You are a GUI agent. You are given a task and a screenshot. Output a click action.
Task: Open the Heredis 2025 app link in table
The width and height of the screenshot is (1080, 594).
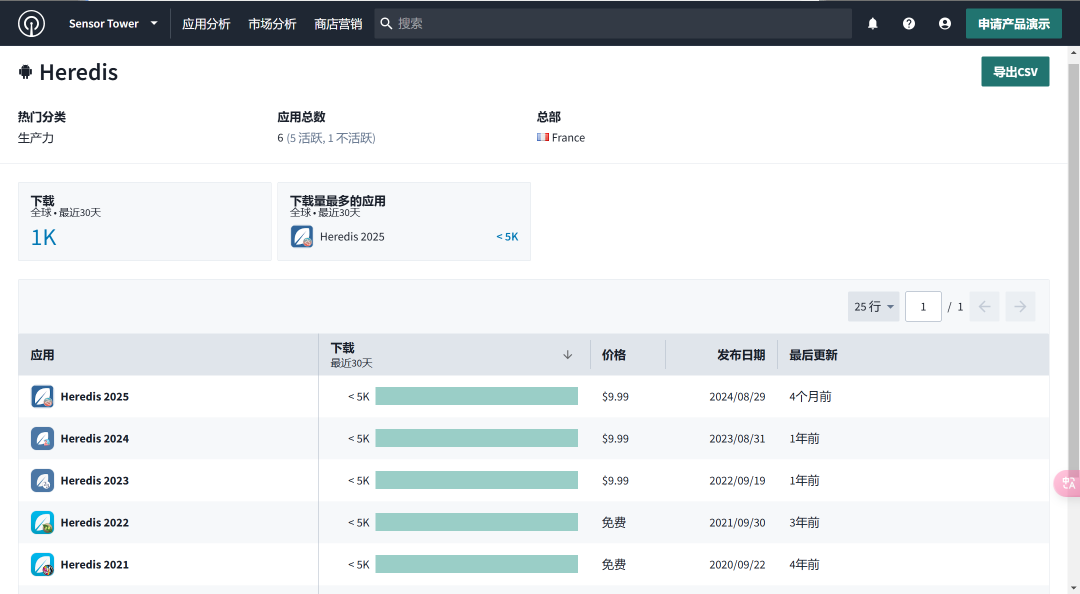[x=94, y=396]
